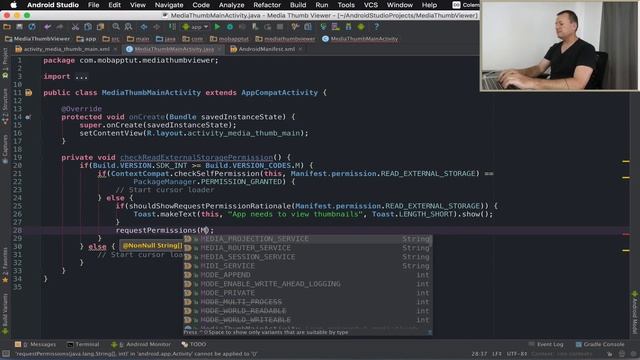Click the Redo arrow icon
The image size is (640, 360).
(60, 27)
